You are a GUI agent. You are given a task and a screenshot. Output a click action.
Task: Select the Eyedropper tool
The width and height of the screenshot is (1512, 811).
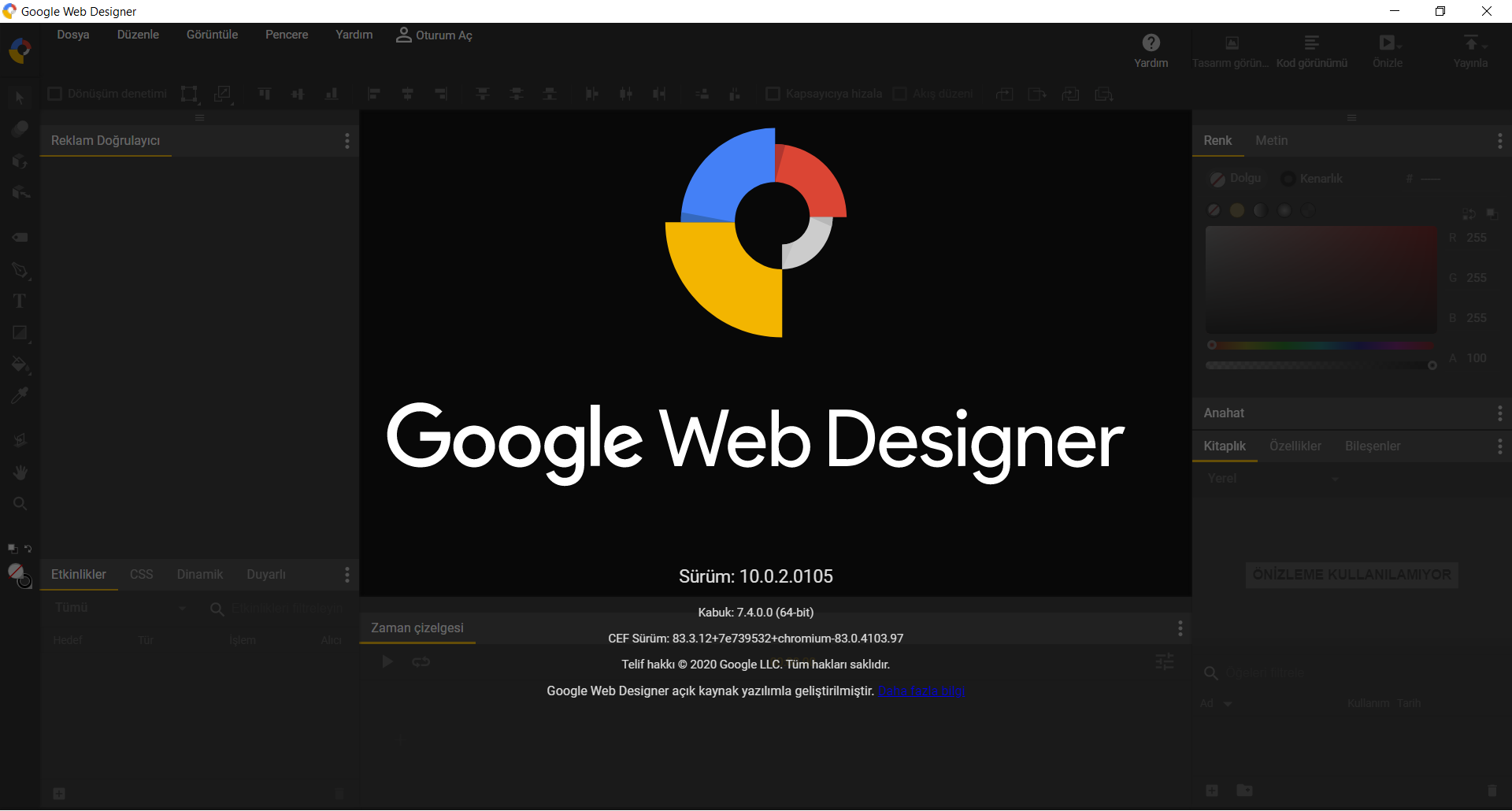click(20, 395)
